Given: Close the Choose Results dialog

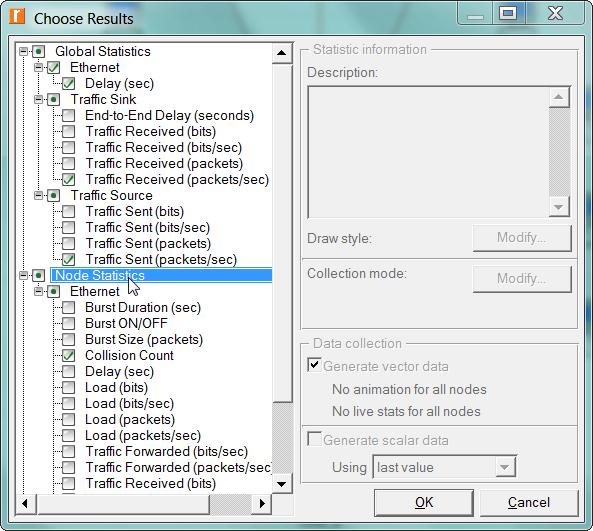Looking at the screenshot, I should 555,14.
